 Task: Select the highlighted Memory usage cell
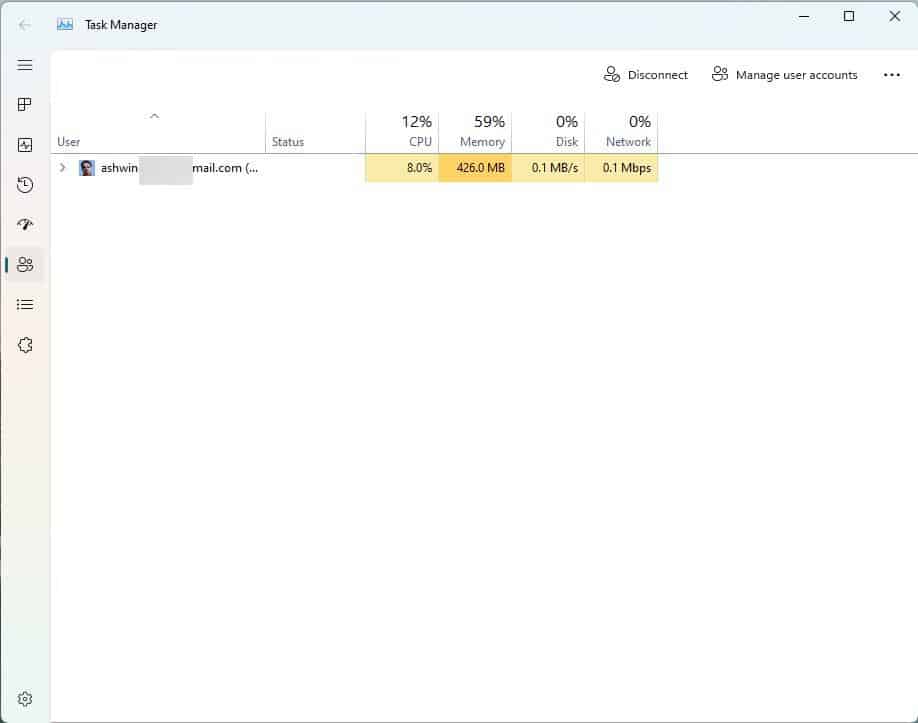coord(476,167)
